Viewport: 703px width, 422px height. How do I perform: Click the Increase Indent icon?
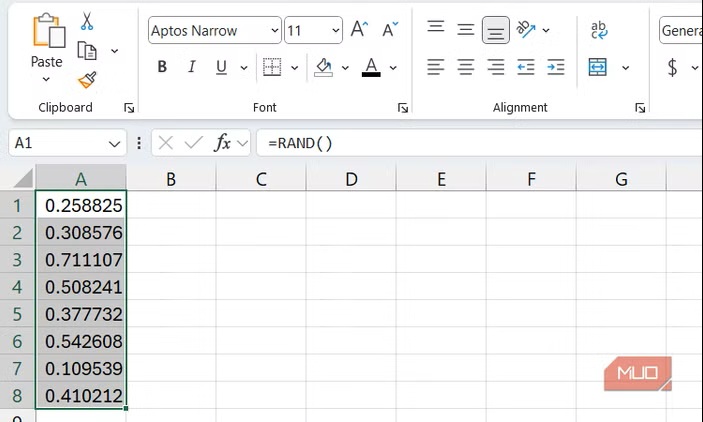tap(556, 67)
